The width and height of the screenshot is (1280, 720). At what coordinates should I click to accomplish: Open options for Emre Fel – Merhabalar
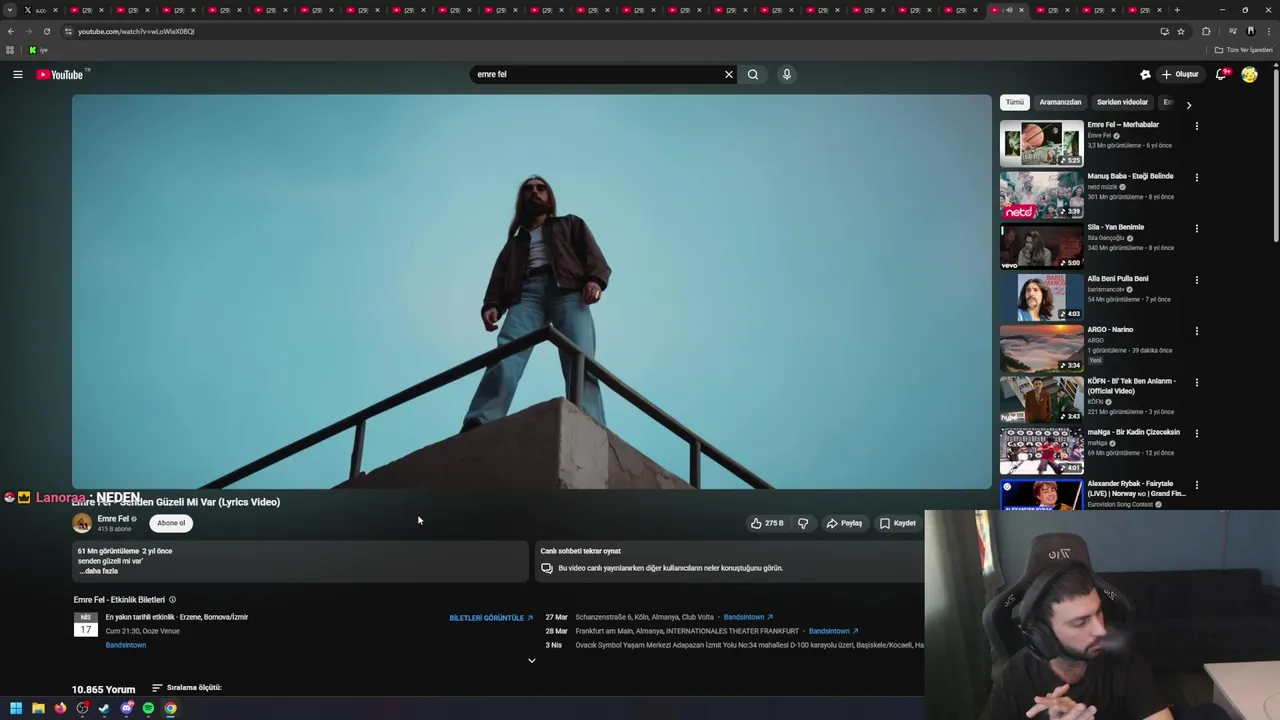coord(1196,126)
